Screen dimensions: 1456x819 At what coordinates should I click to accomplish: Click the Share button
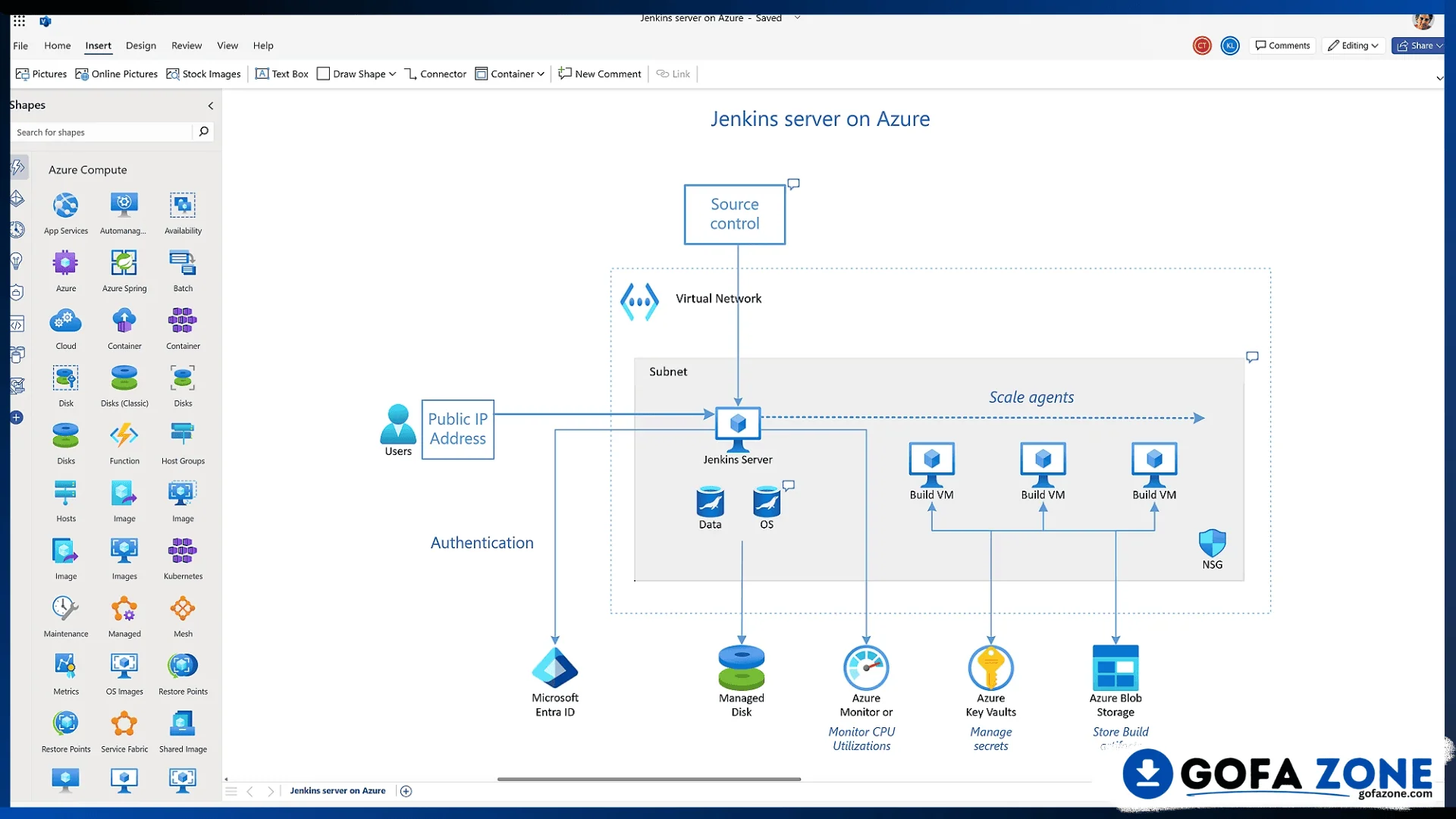pos(1417,45)
